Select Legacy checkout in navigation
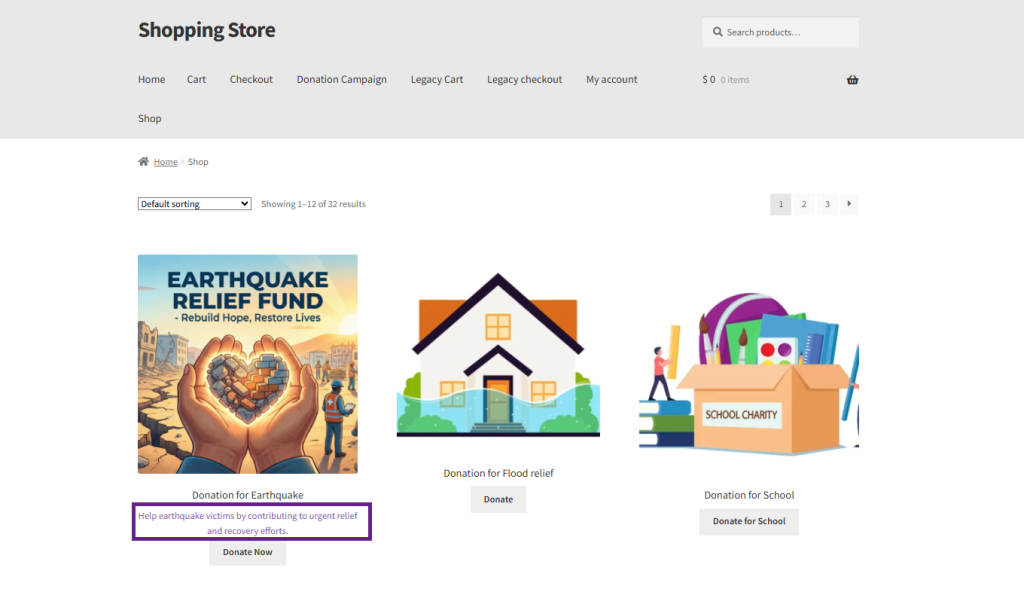Image resolution: width=1024 pixels, height=592 pixels. (x=524, y=80)
